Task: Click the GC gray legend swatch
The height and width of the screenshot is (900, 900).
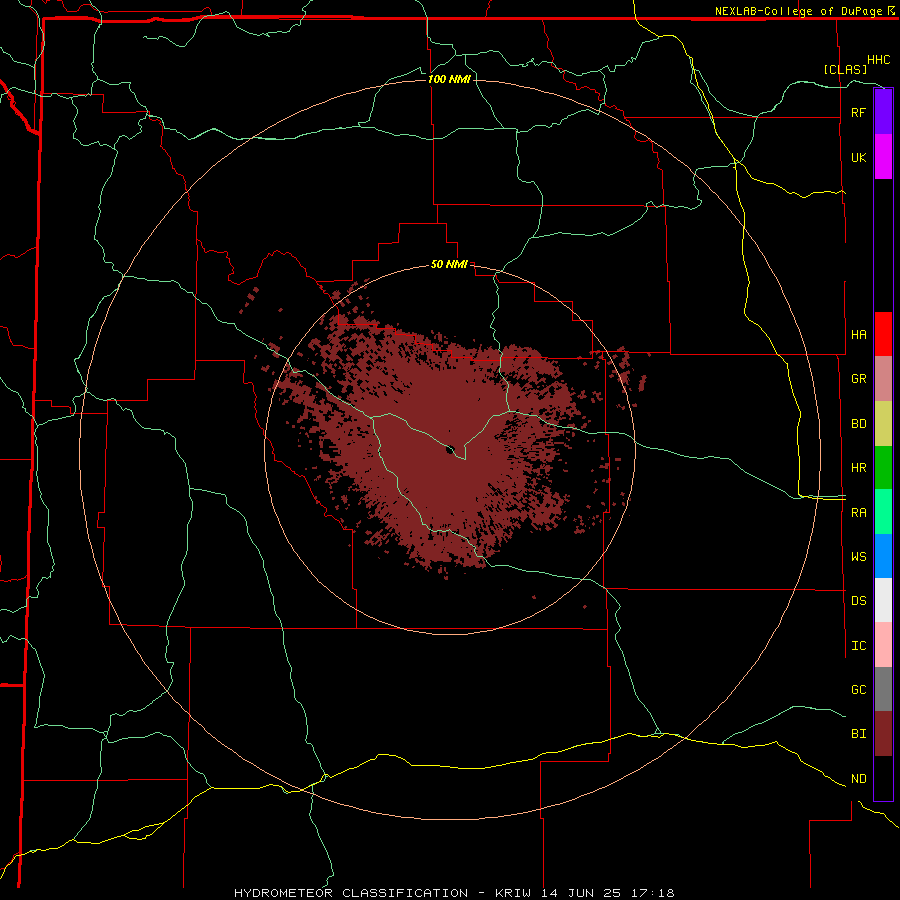Action: point(883,689)
